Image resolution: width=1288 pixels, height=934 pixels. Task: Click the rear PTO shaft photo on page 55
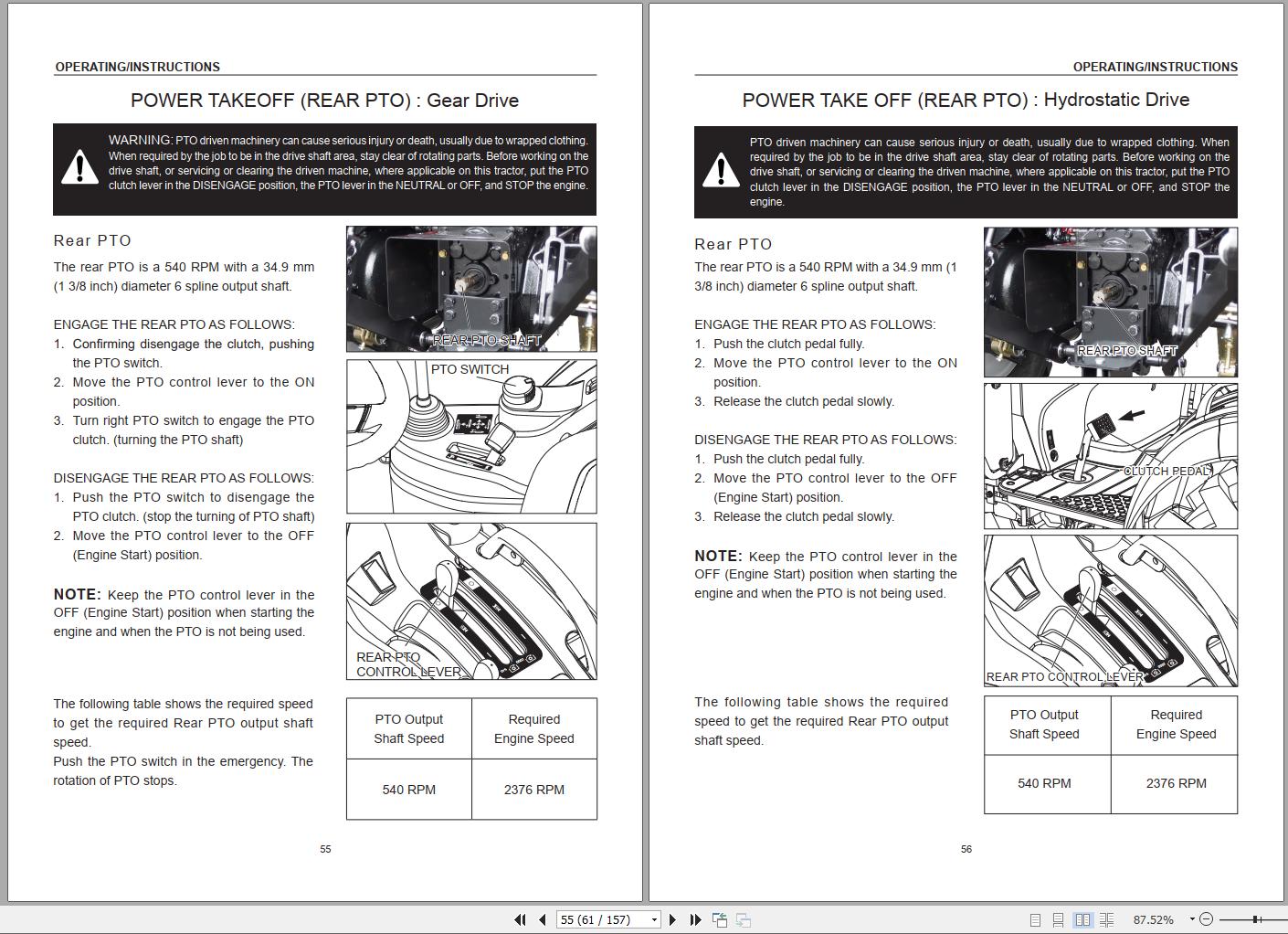(x=471, y=289)
